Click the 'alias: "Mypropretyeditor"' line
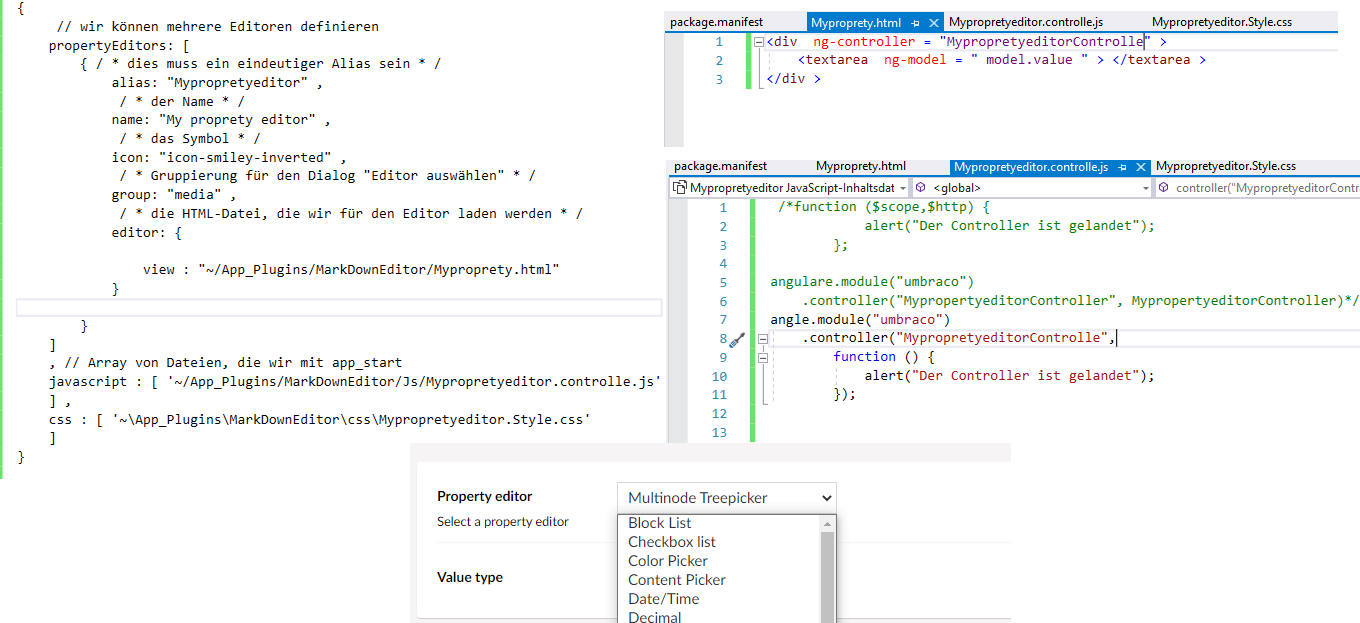Screen dimensions: 1360x623 point(216,83)
